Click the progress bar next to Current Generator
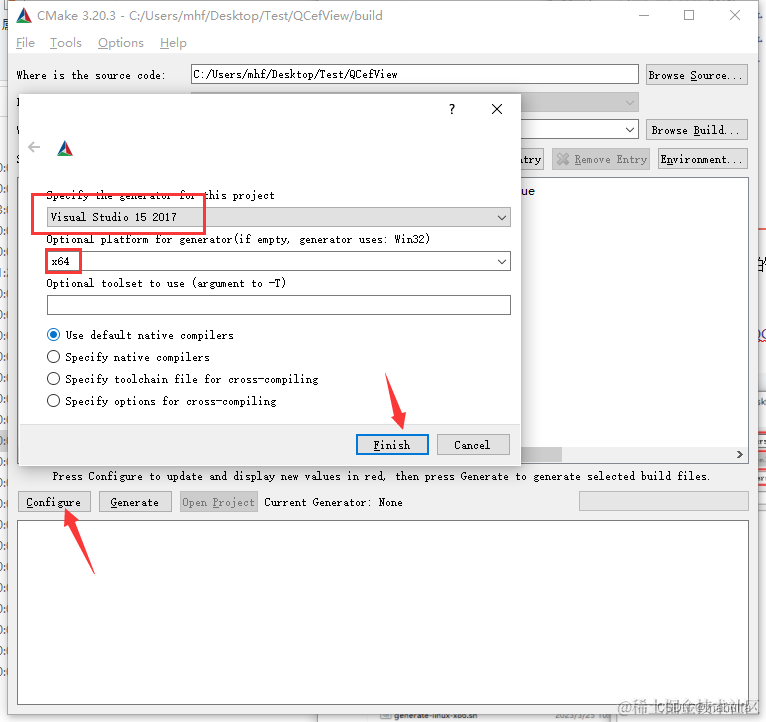The image size is (766, 722). 663,501
